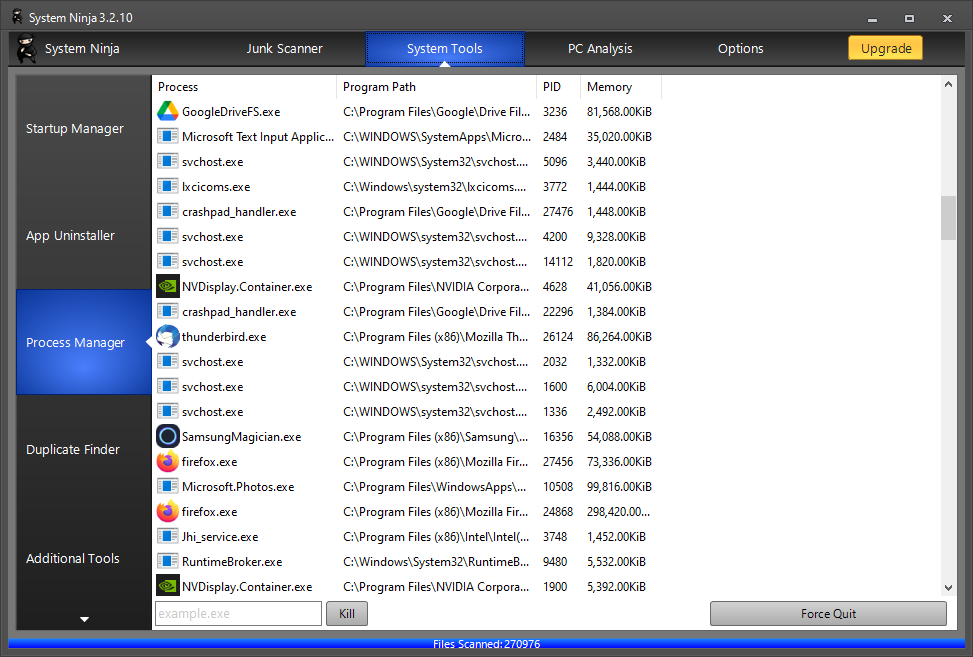
Task: Click the Files Scanned: 270976 status bar
Action: 486,644
